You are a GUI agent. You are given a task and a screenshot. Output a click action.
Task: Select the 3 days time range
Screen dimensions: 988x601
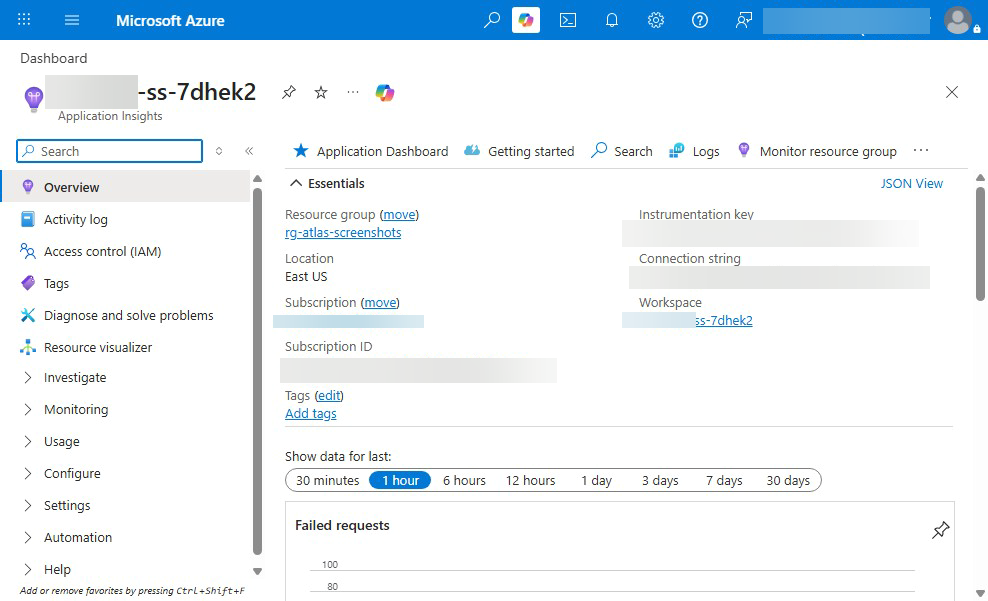coord(660,480)
